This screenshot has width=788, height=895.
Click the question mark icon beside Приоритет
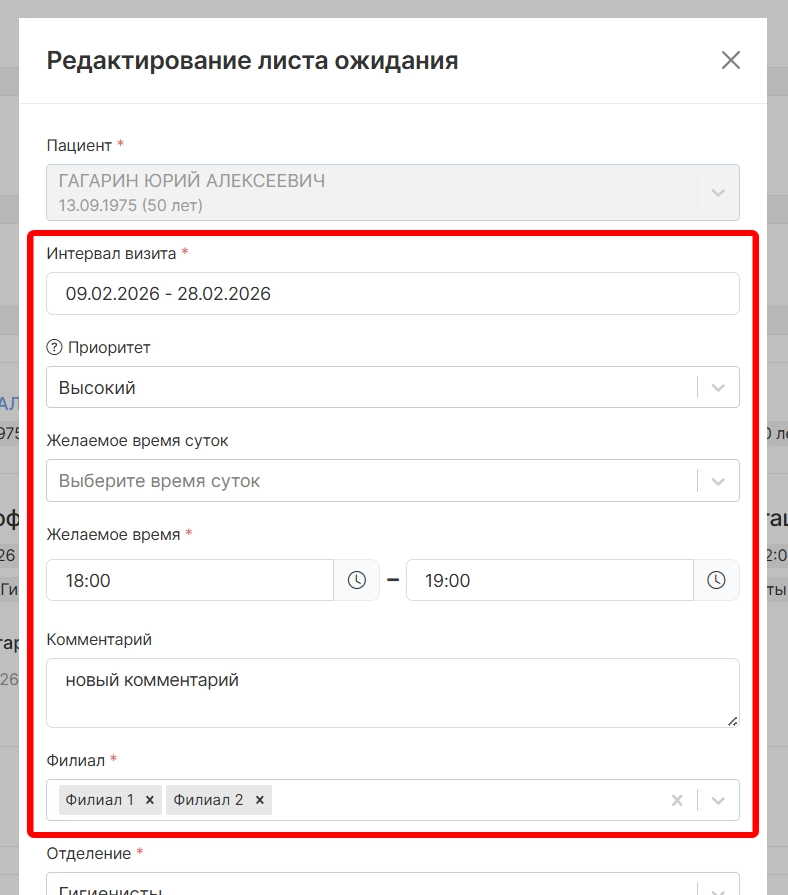tap(54, 348)
